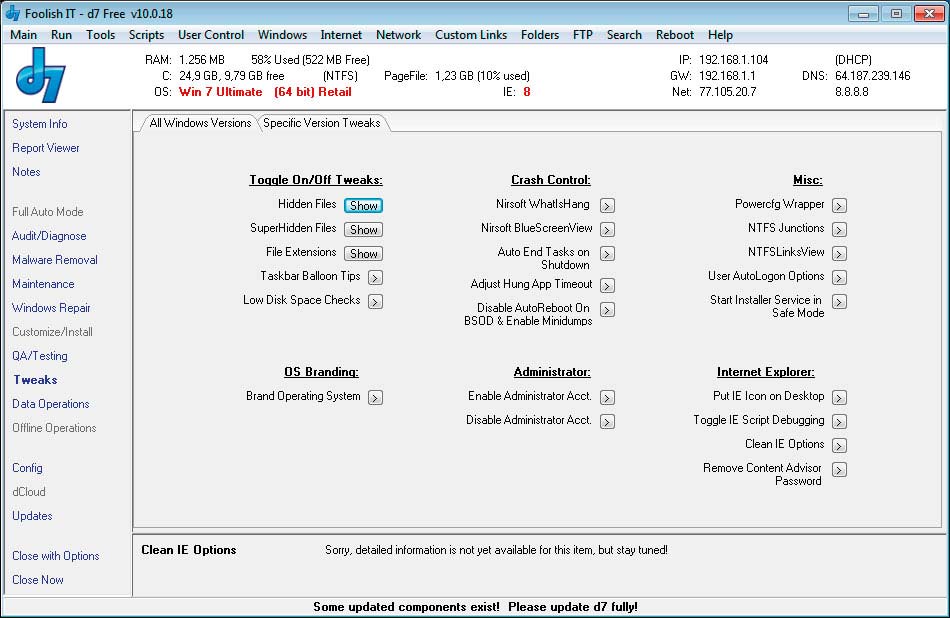Launch Nirsoft WhatIsHang arrow button
The height and width of the screenshot is (618, 950).
(607, 205)
